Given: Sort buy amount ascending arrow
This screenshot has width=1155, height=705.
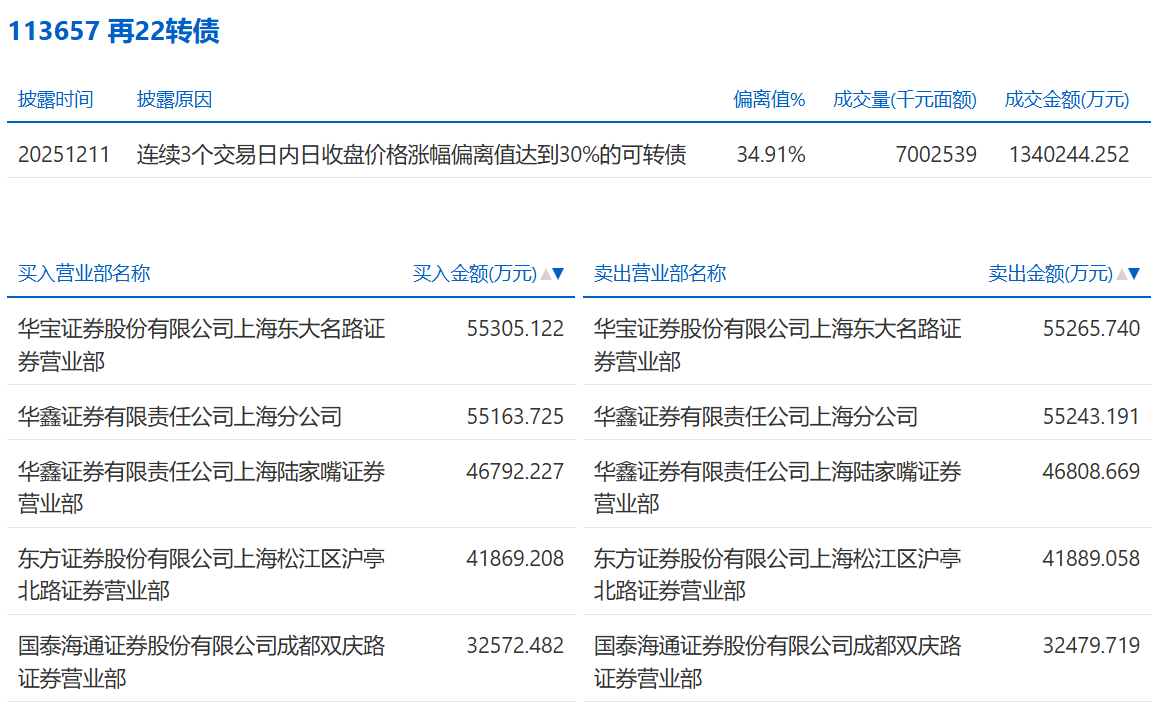Looking at the screenshot, I should (x=546, y=274).
